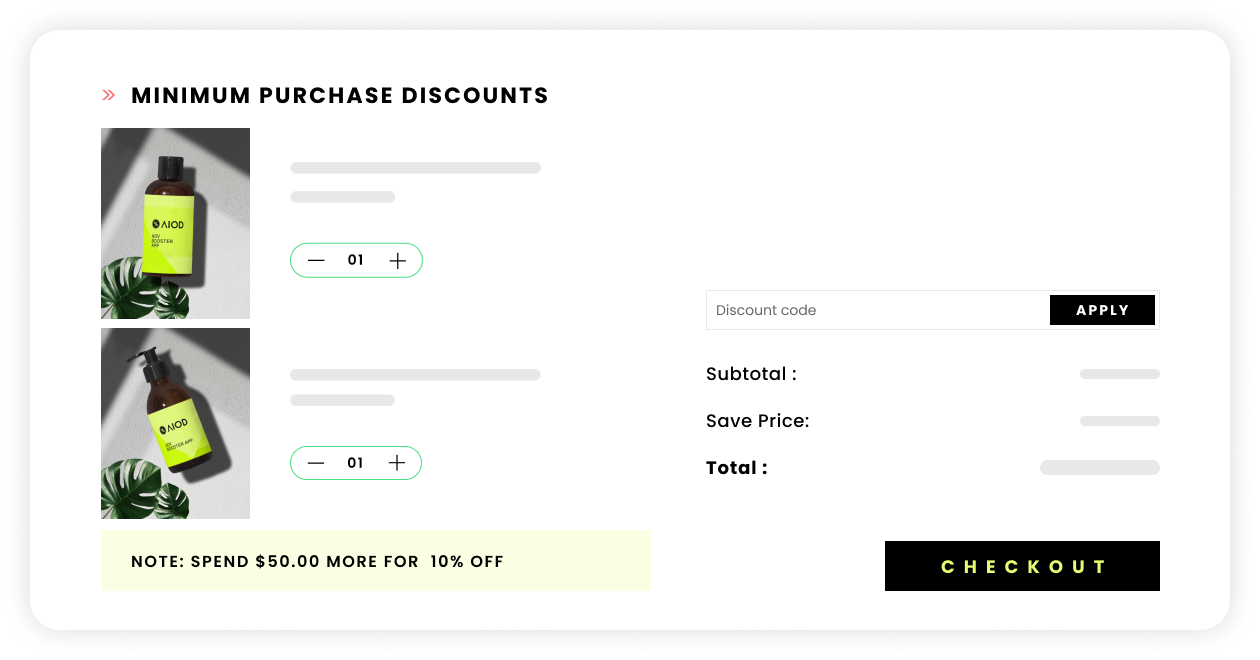This screenshot has height=660, width=1260.
Task: Open the first product thumbnail
Action: pyautogui.click(x=175, y=223)
